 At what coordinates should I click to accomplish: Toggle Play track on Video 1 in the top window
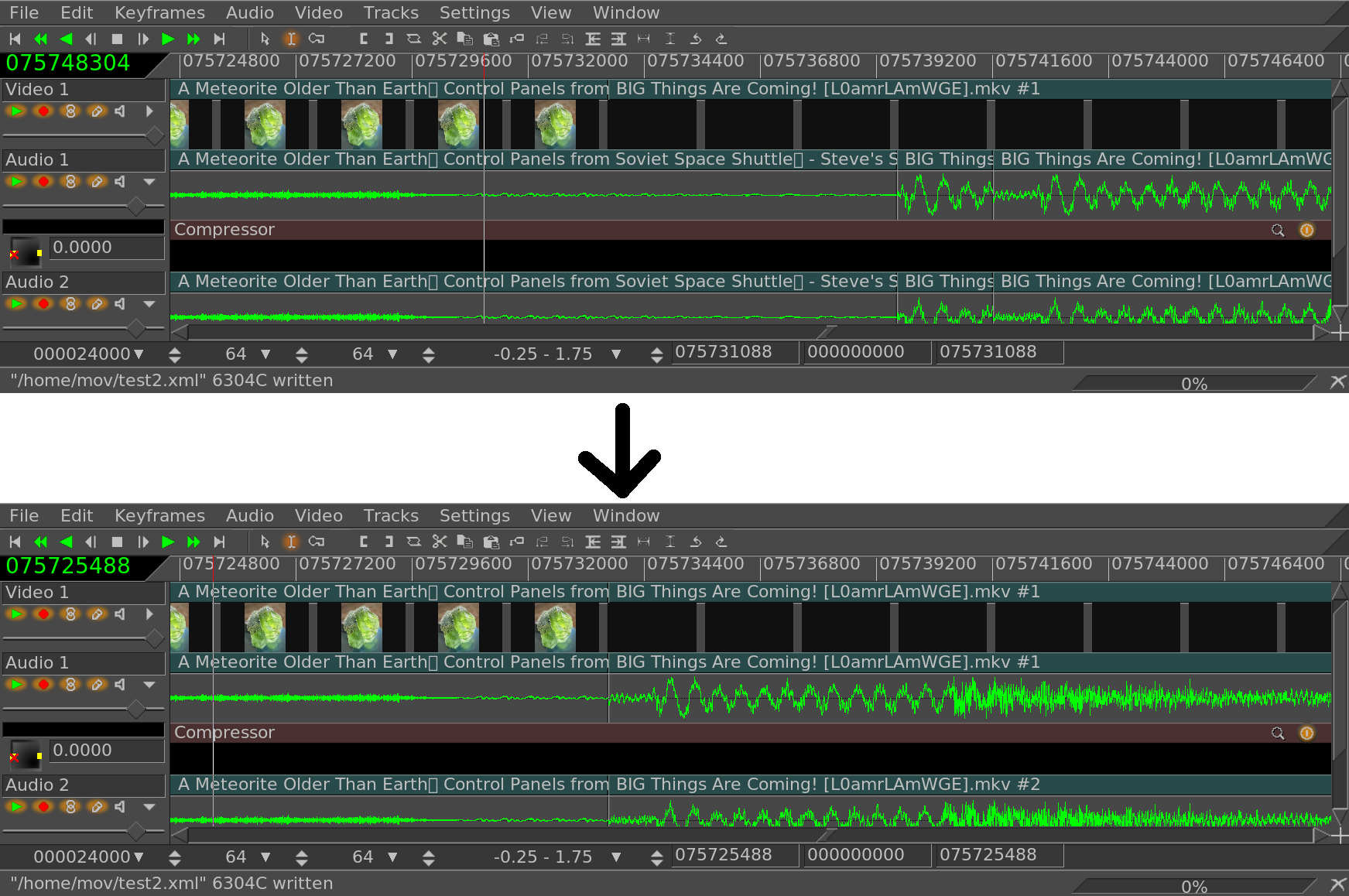pos(16,111)
